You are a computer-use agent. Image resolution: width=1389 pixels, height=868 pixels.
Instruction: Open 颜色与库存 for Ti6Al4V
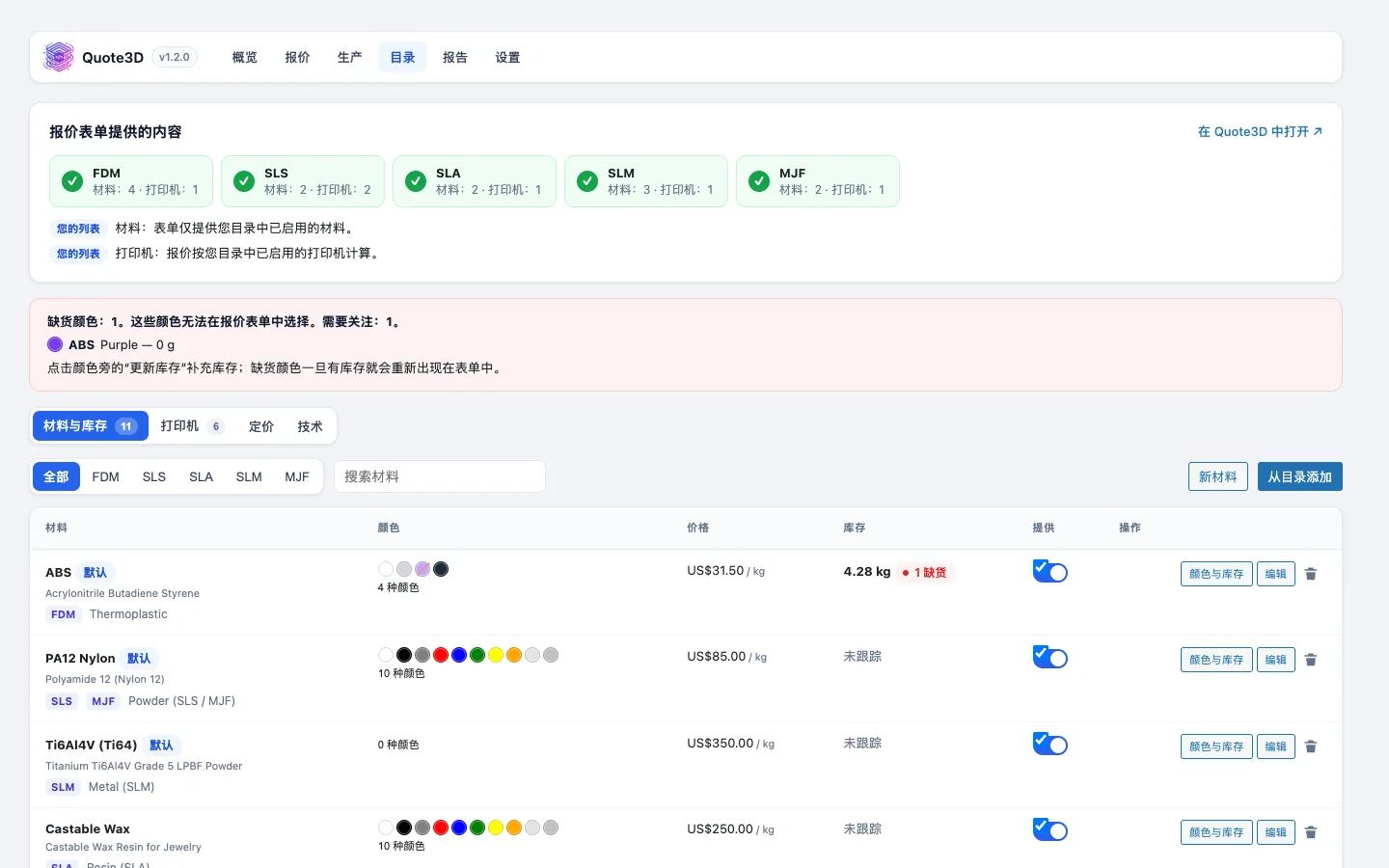1216,746
